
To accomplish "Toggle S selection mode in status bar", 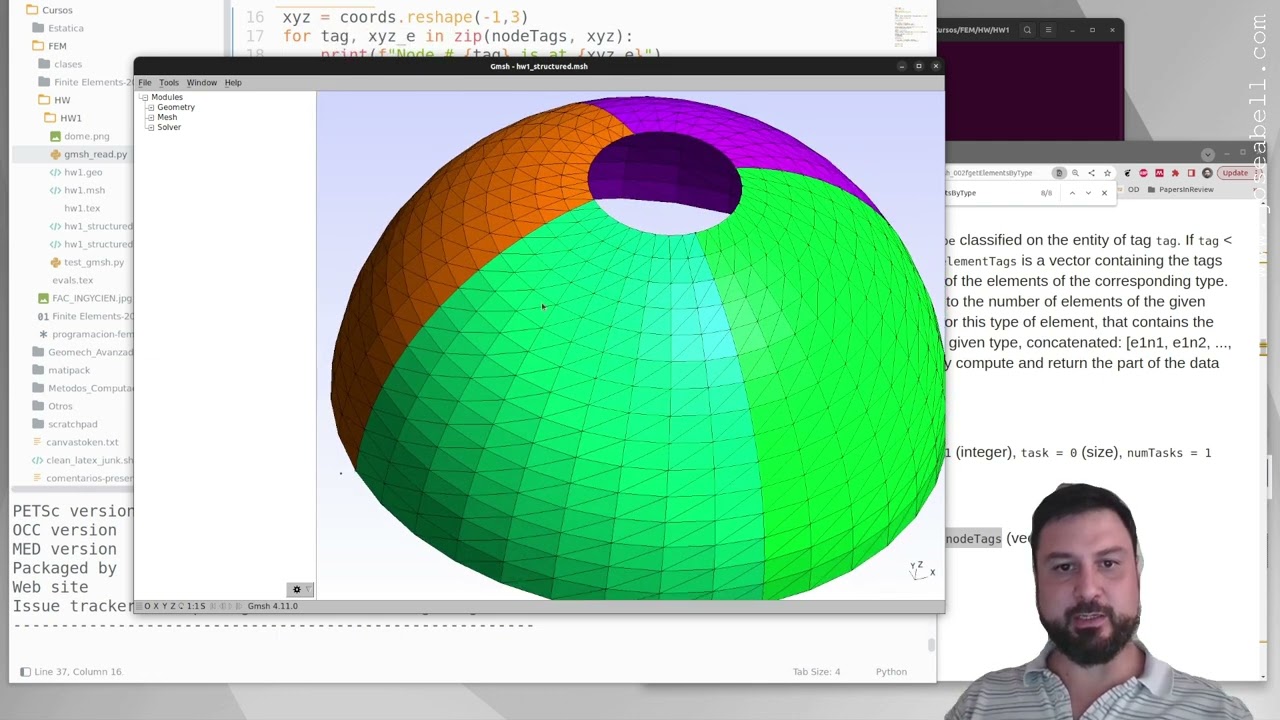I will pos(203,606).
